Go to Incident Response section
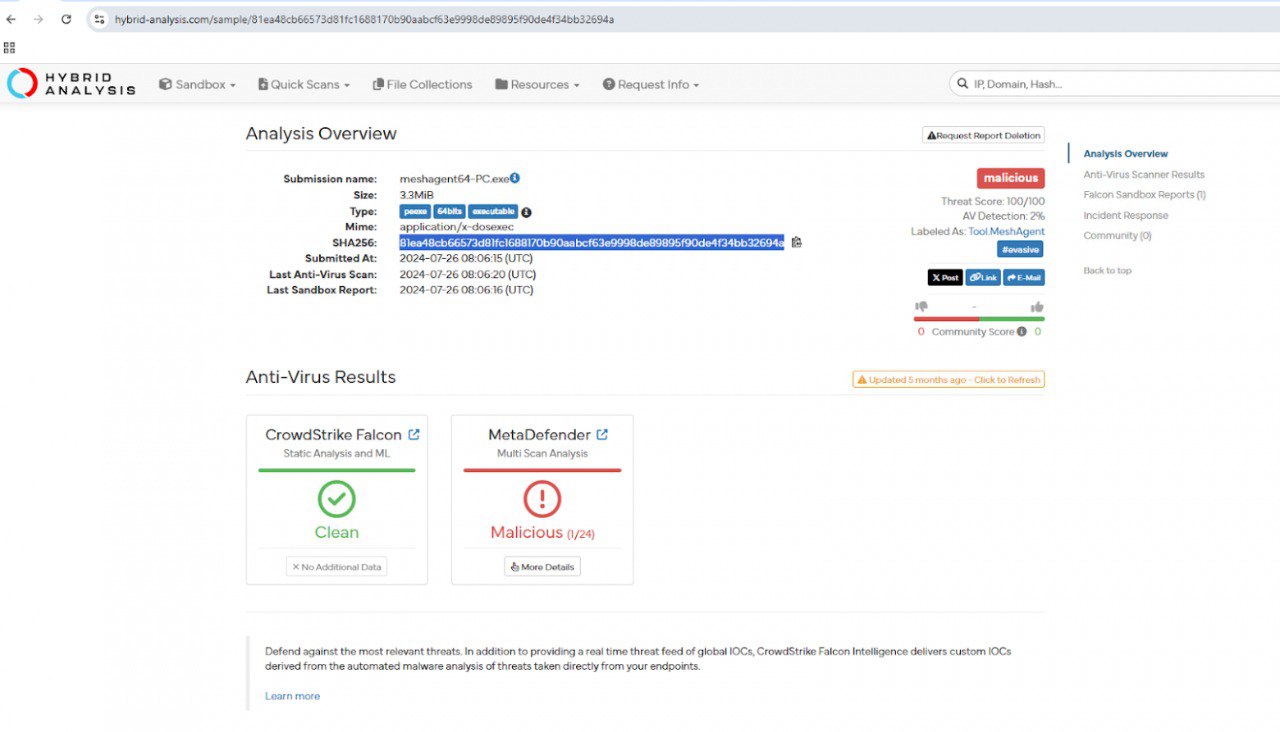 1125,215
